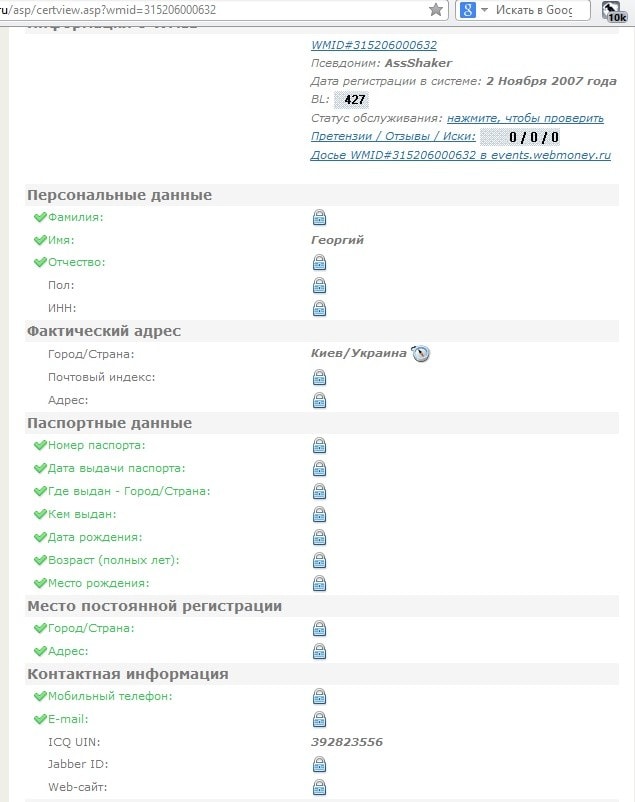The height and width of the screenshot is (802, 635).
Task: Click the clock icon next to Киев/Украина
Action: coord(421,353)
